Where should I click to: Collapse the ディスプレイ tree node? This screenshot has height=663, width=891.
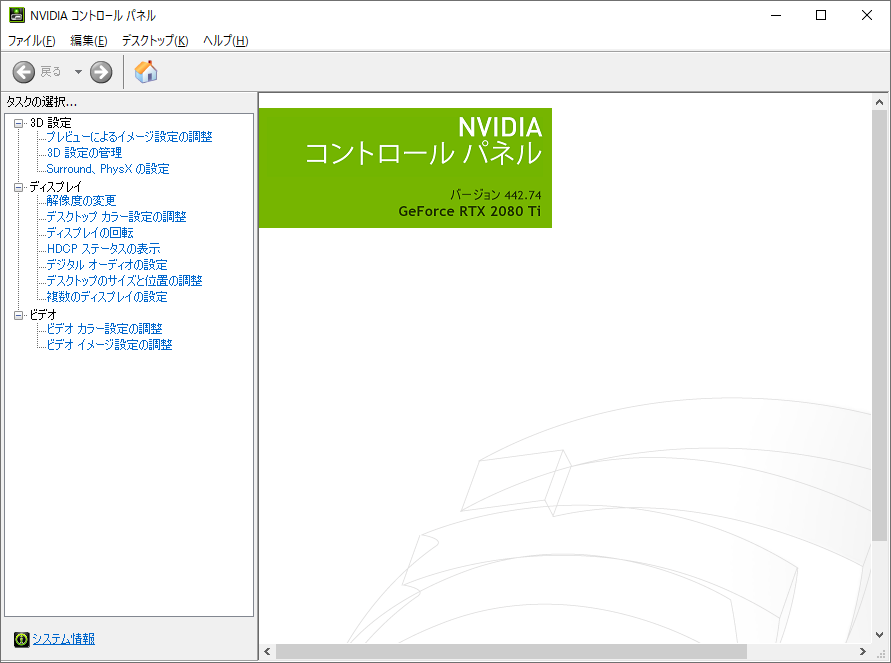(18, 187)
